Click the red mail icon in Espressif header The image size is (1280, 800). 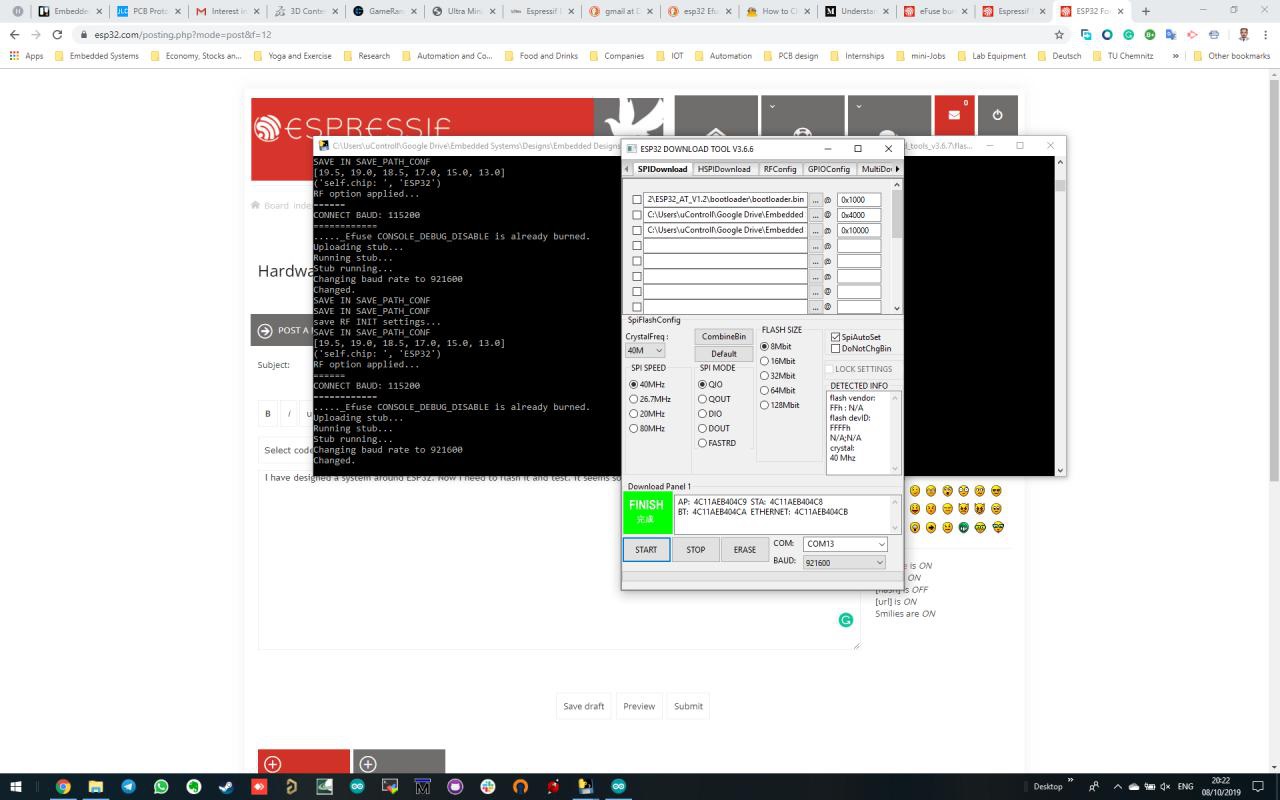(x=954, y=115)
